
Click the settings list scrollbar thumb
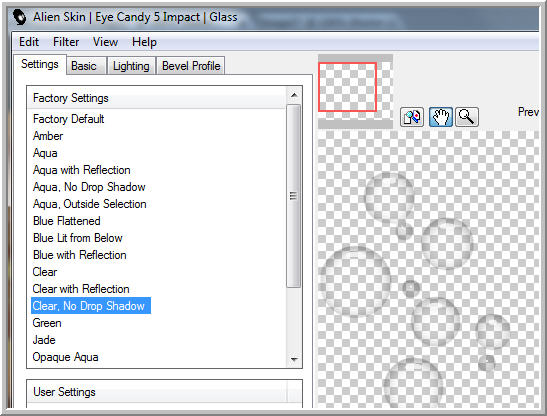(294, 196)
